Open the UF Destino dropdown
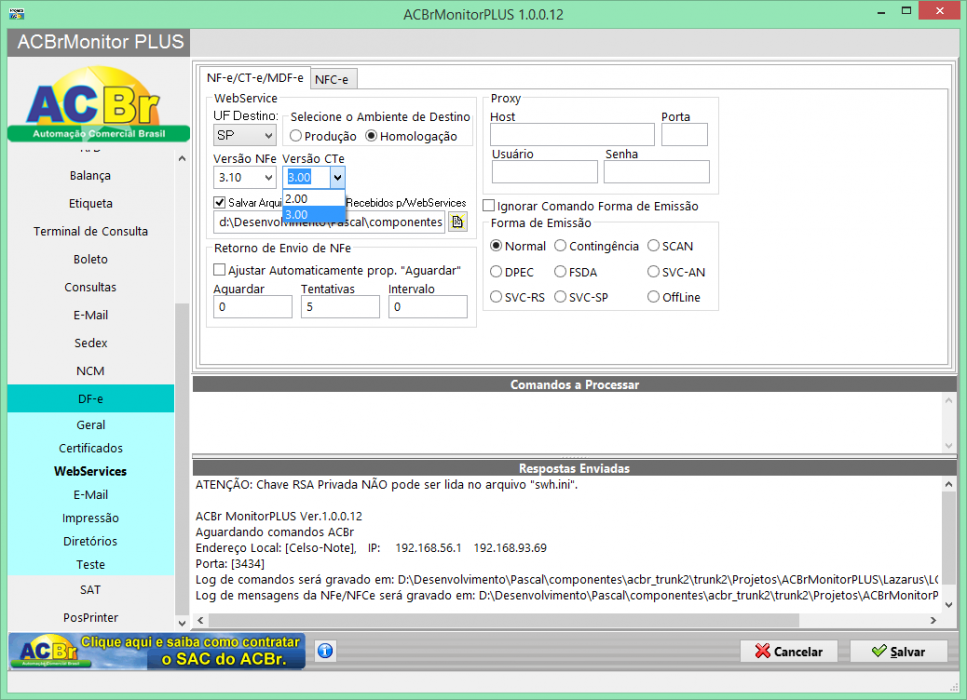 pos(244,135)
